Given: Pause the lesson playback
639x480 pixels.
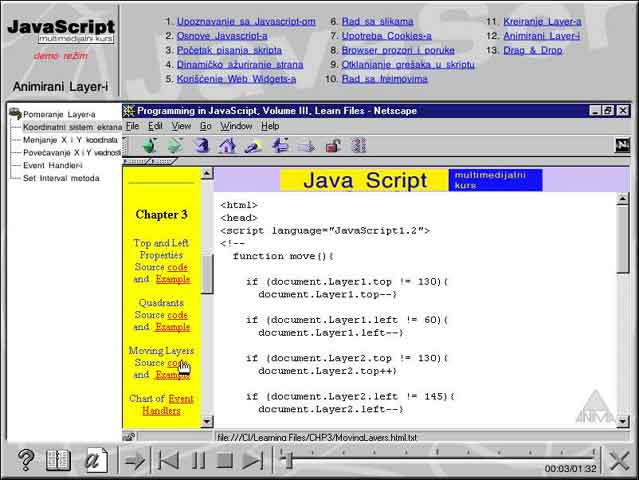Looking at the screenshot, I should (x=198, y=461).
